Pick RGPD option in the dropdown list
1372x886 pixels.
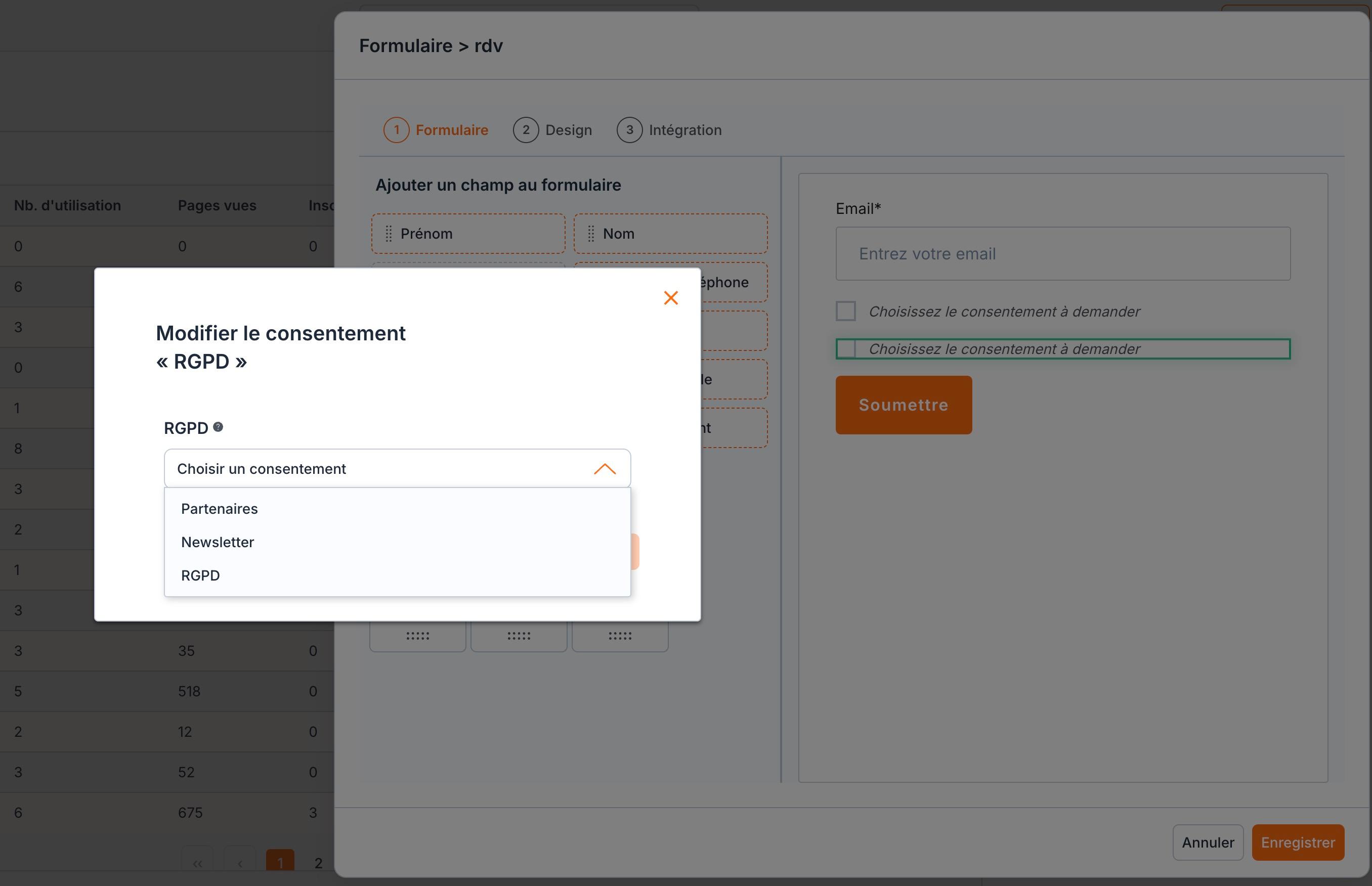[397, 575]
